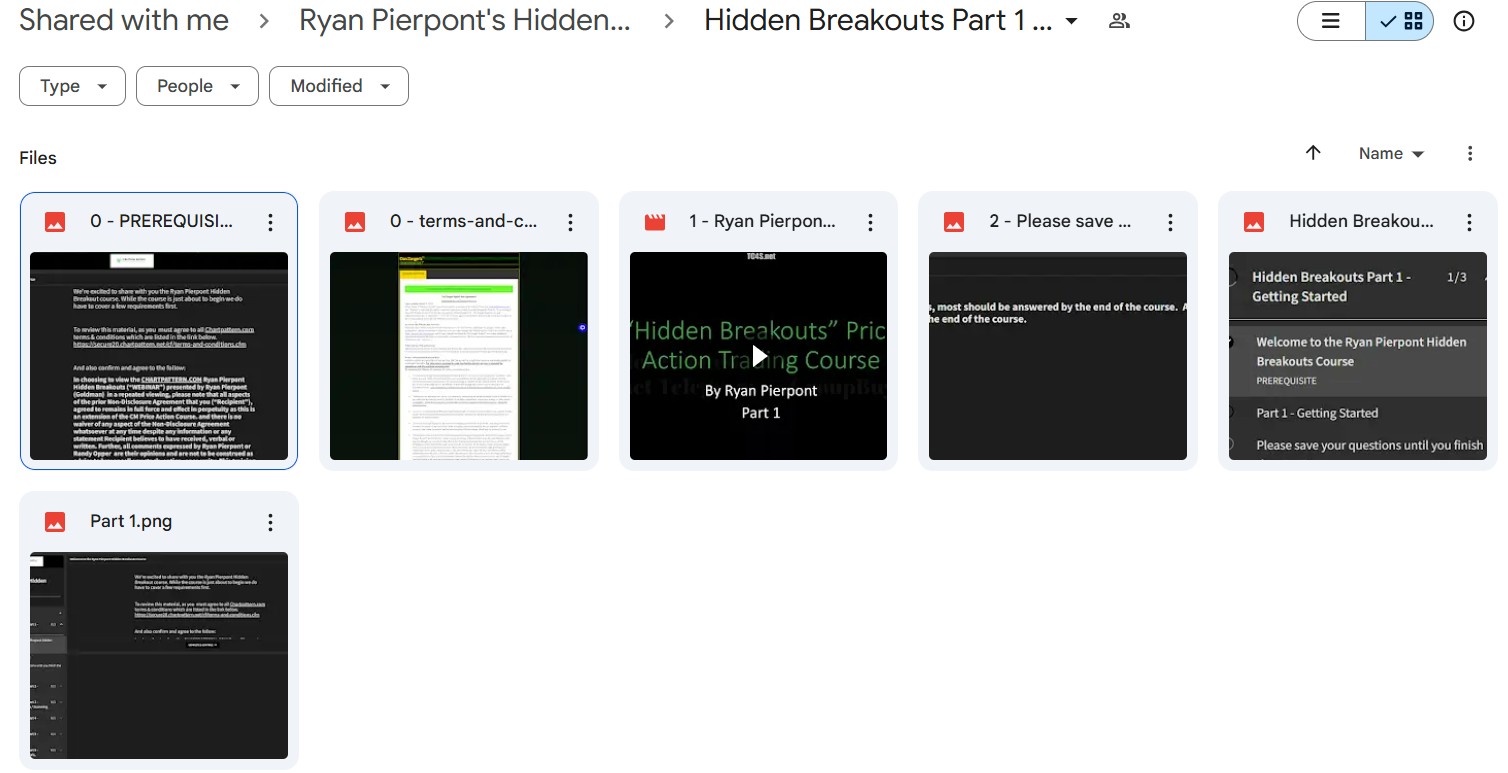Open Hidden Breakouts Part 1 folder dropdown
This screenshot has width=1508, height=773.
coord(1072,21)
